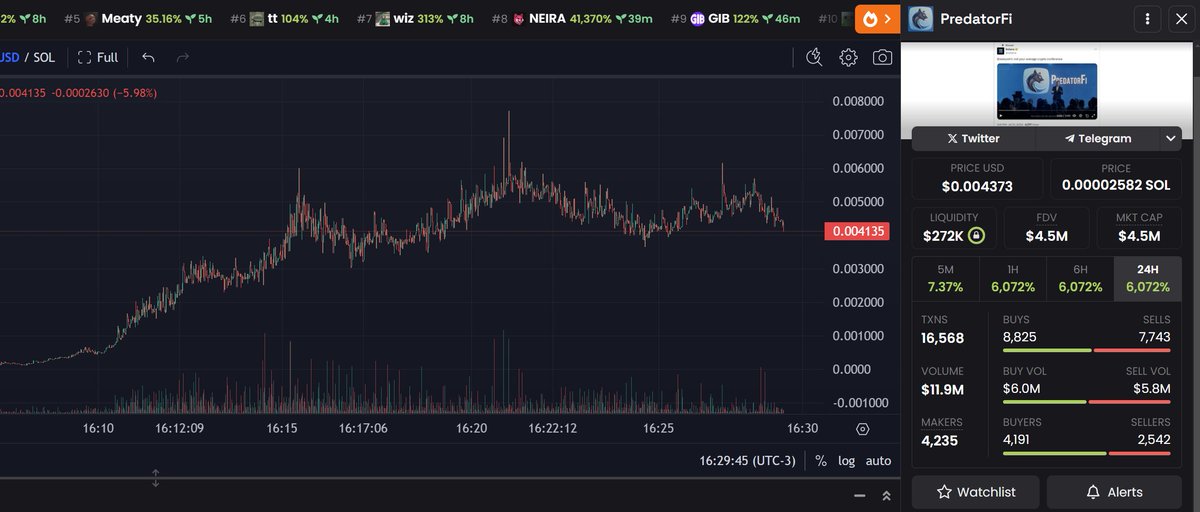Toggle auto scale on the chart
Viewport: 1200px width, 512px height.
(x=878, y=461)
